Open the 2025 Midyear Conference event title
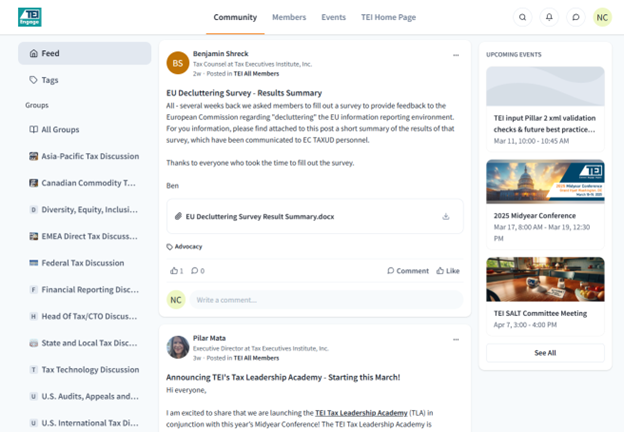 tap(534, 216)
